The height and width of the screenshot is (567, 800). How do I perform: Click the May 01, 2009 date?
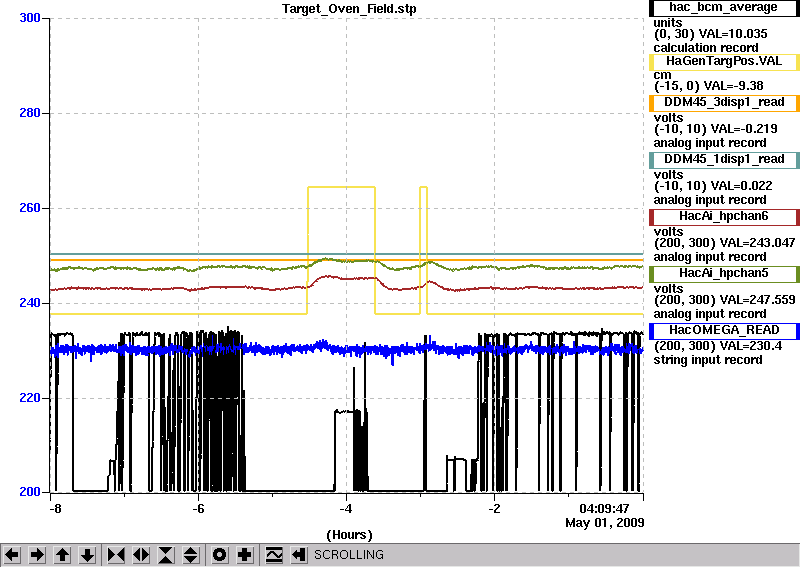click(605, 523)
